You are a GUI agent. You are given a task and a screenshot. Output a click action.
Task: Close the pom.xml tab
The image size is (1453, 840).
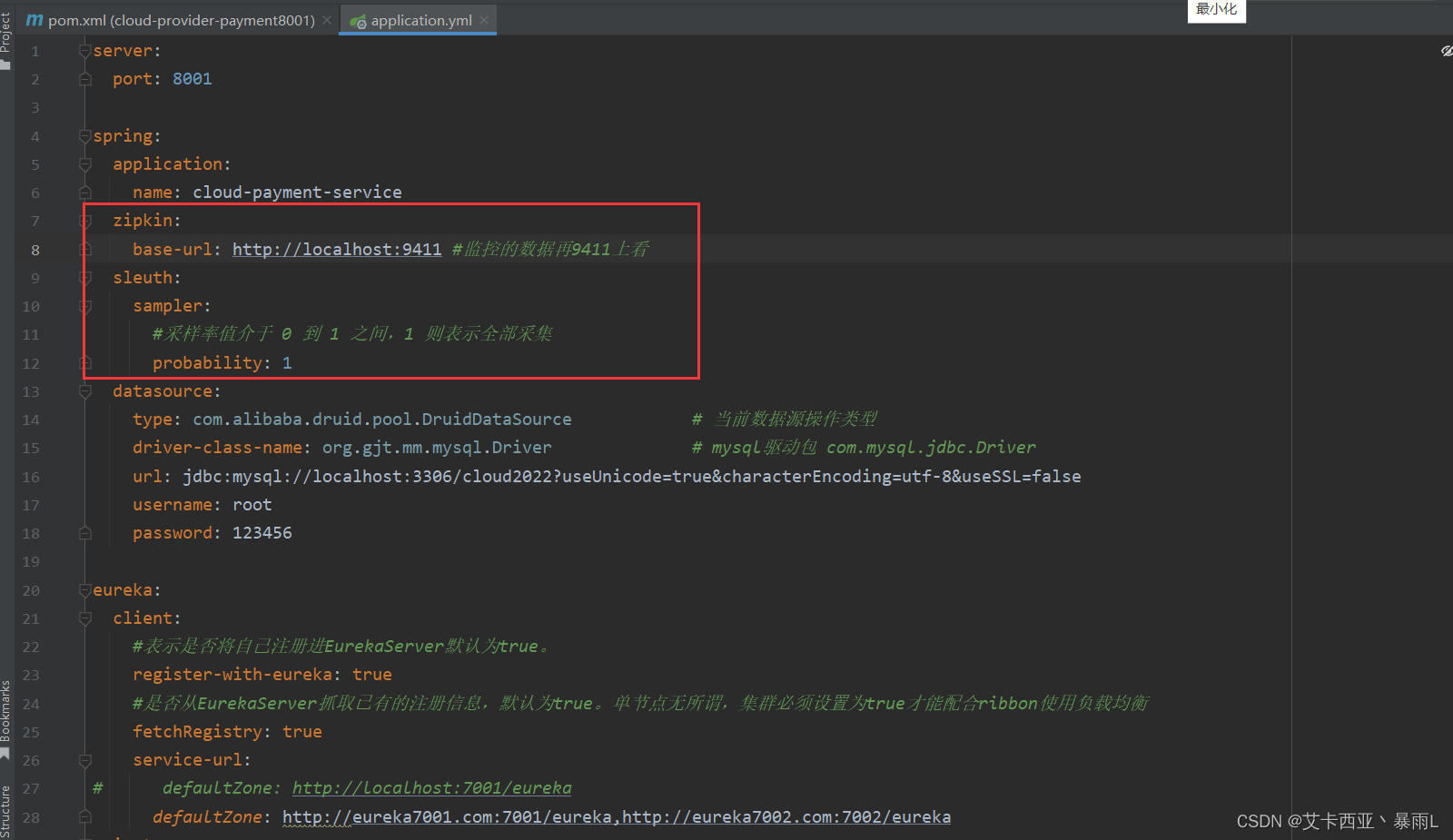(327, 20)
